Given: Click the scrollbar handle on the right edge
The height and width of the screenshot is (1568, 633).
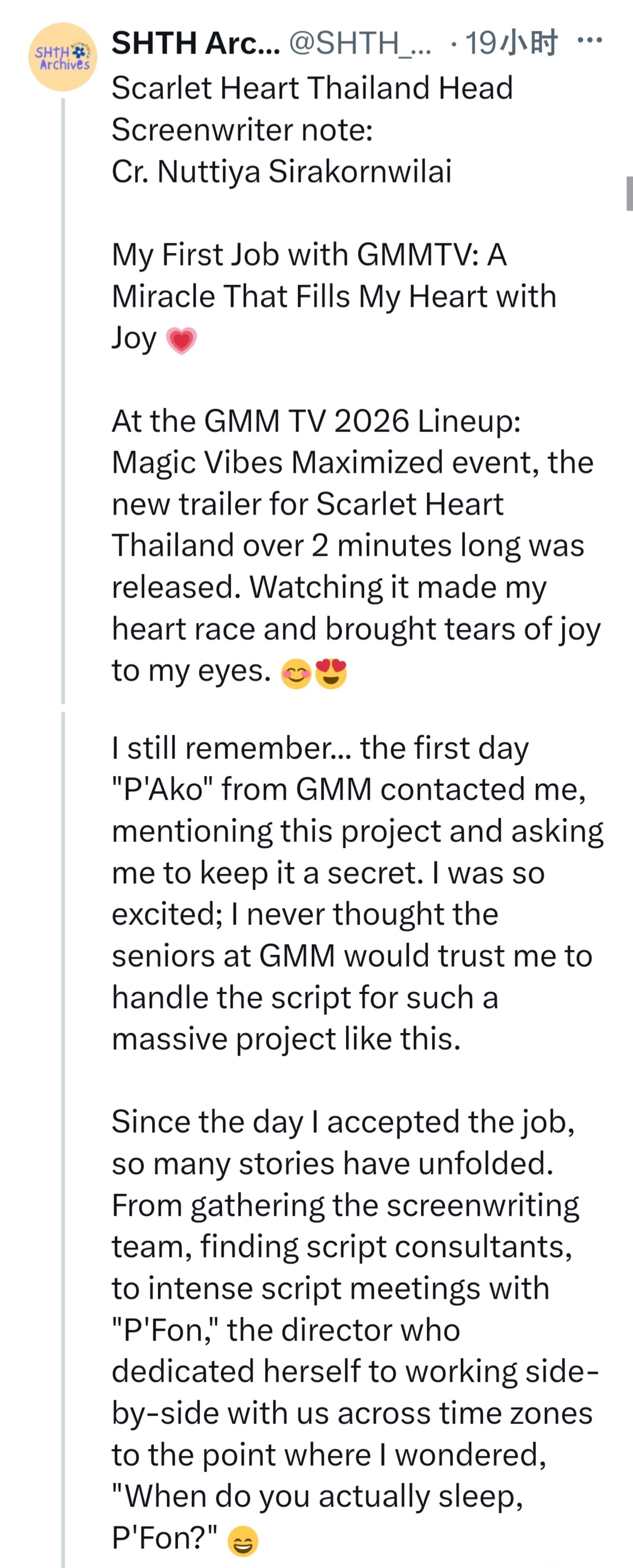Looking at the screenshot, I should coord(629,194).
